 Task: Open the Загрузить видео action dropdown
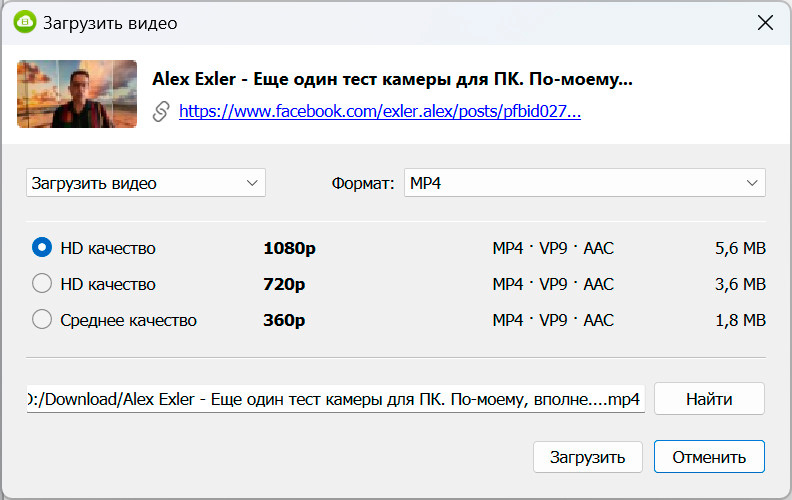click(x=145, y=183)
